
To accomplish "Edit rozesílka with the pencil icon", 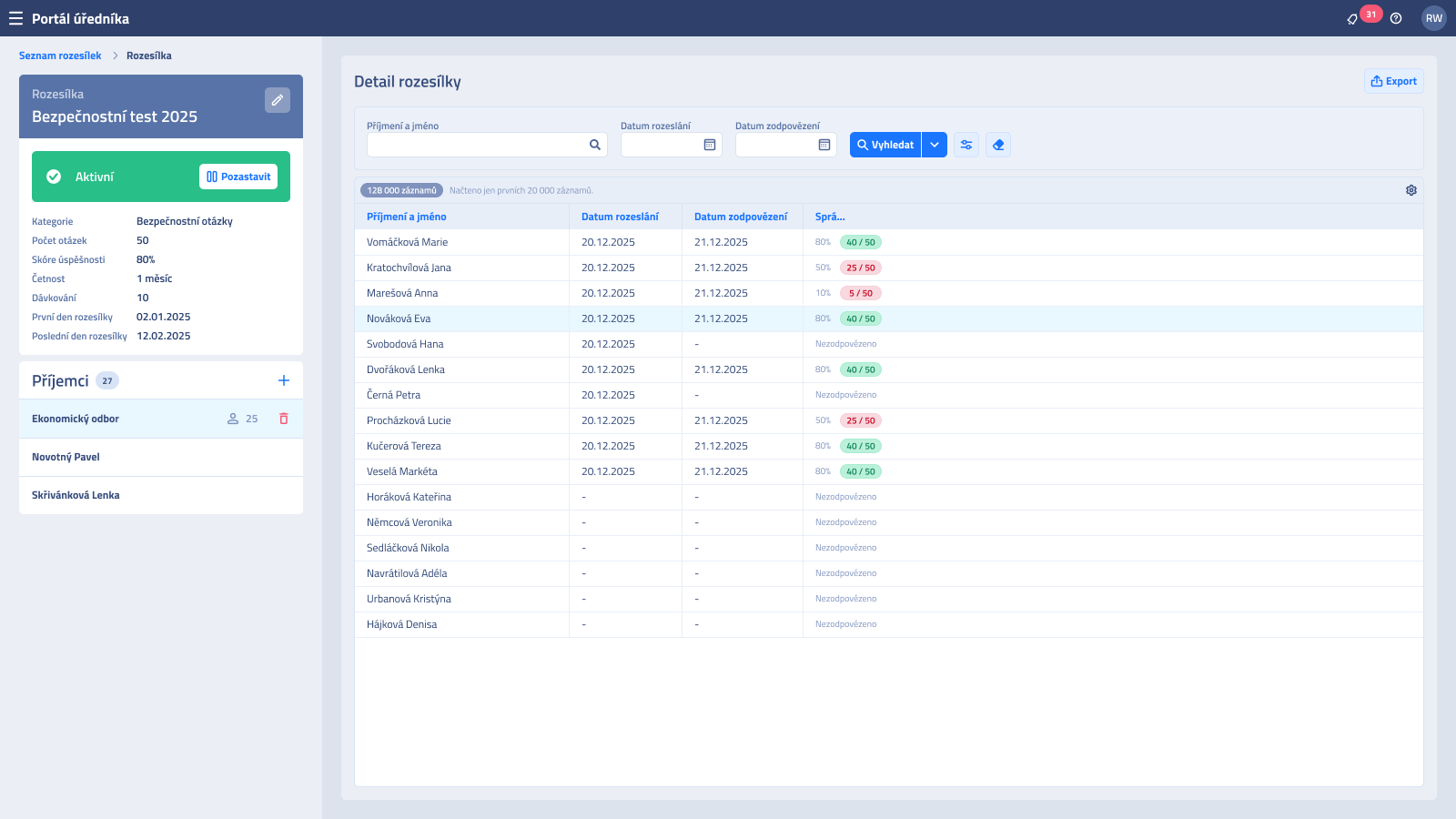I will tap(278, 100).
